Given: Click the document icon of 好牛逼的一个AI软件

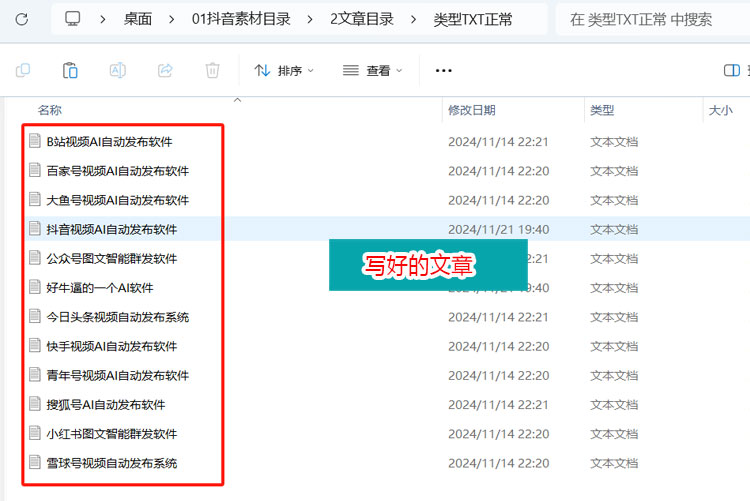Looking at the screenshot, I should coord(34,287).
